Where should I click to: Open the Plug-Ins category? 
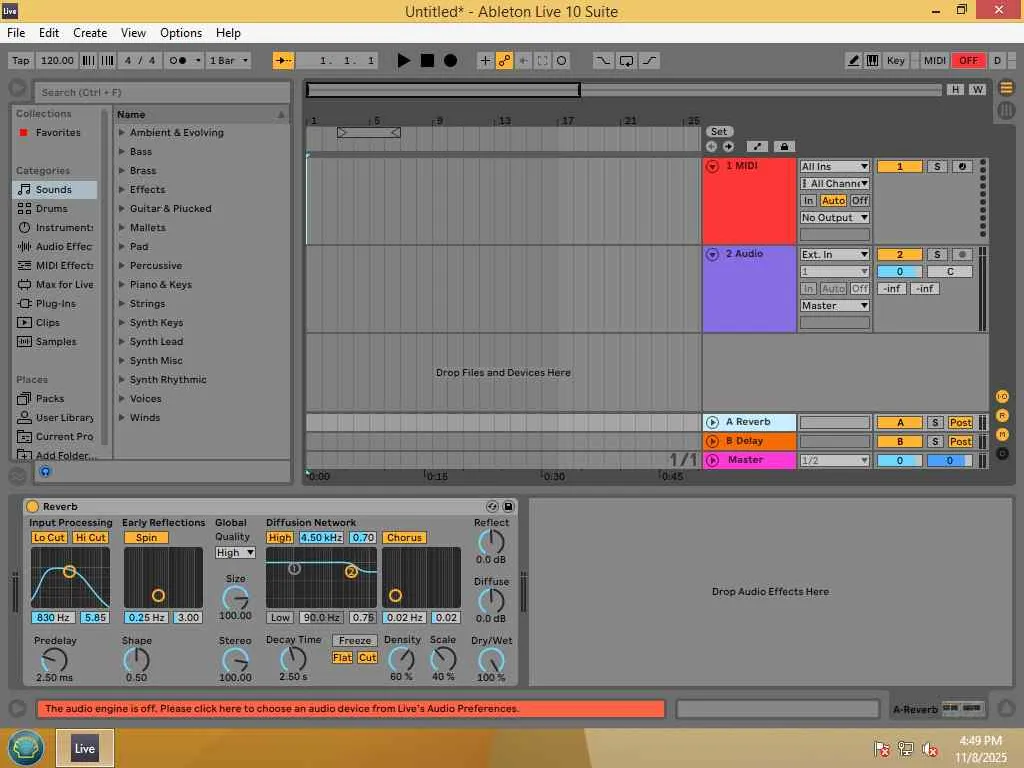click(54, 303)
